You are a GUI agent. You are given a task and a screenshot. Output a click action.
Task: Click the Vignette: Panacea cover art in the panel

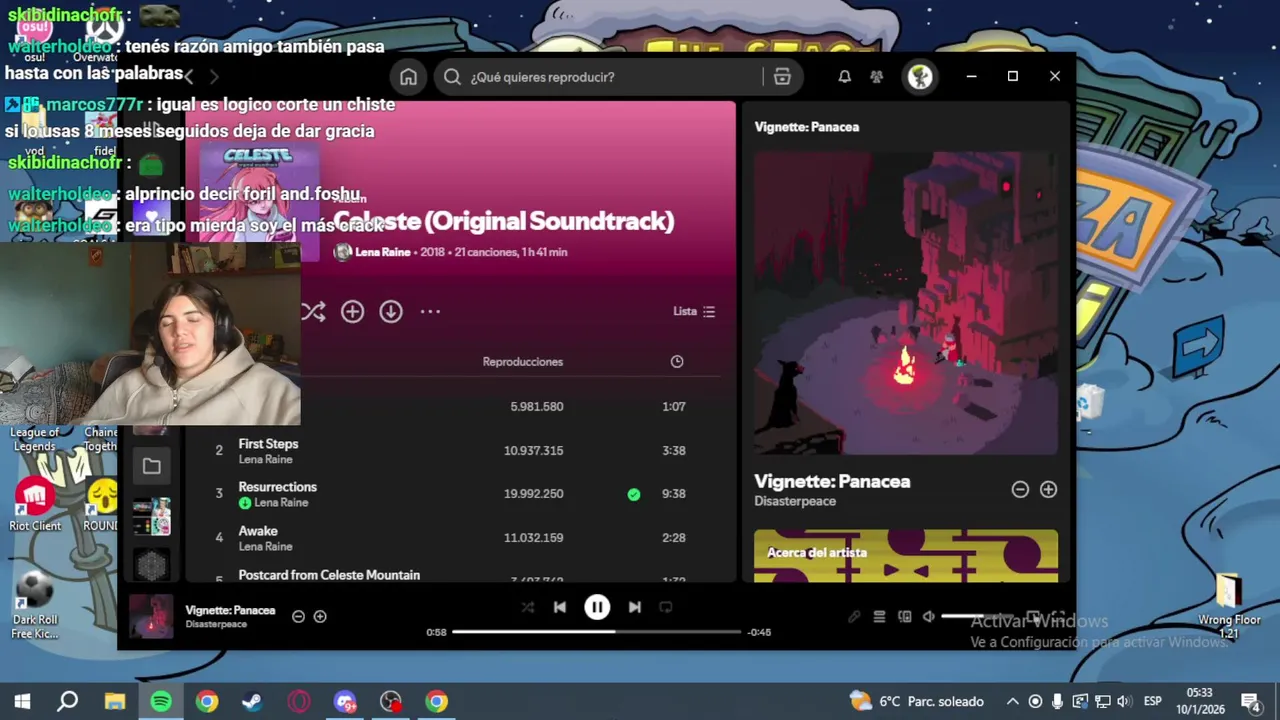906,303
